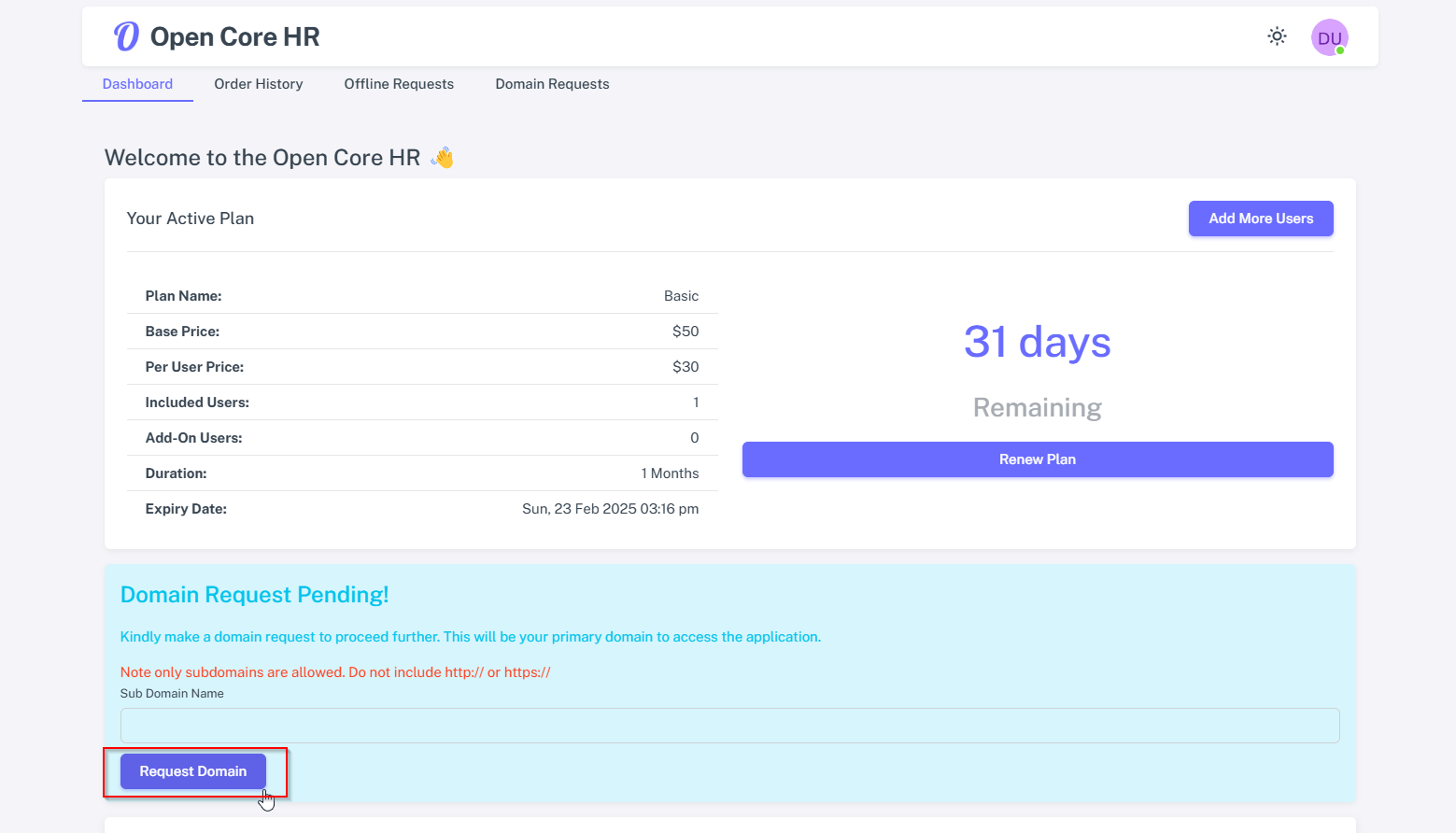The image size is (1456, 833).
Task: Go to the Offline Requests tab
Action: click(399, 84)
